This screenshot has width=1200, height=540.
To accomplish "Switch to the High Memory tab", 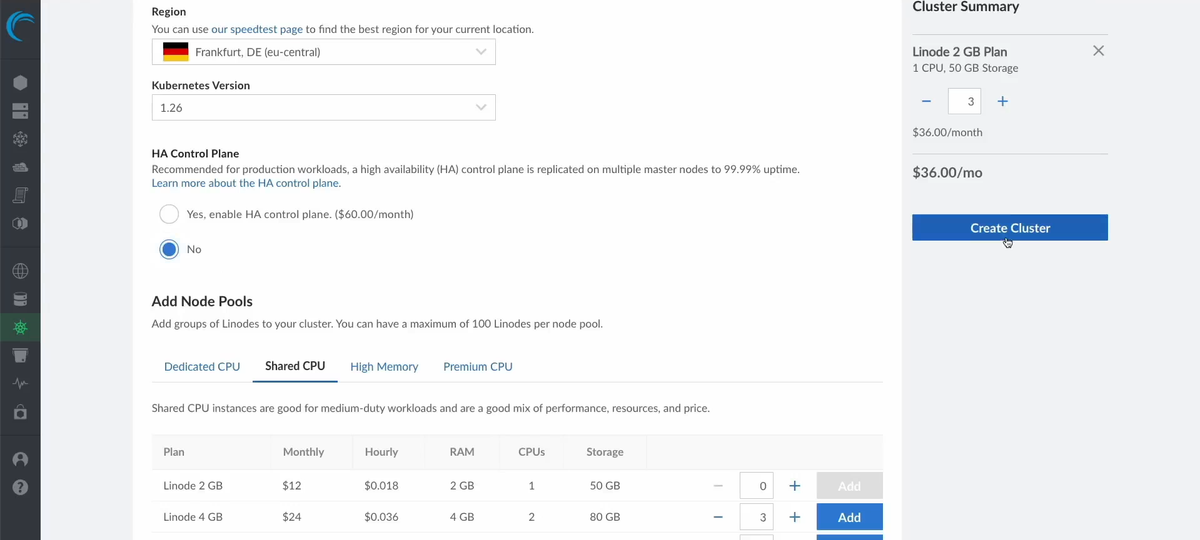I will 384,367.
